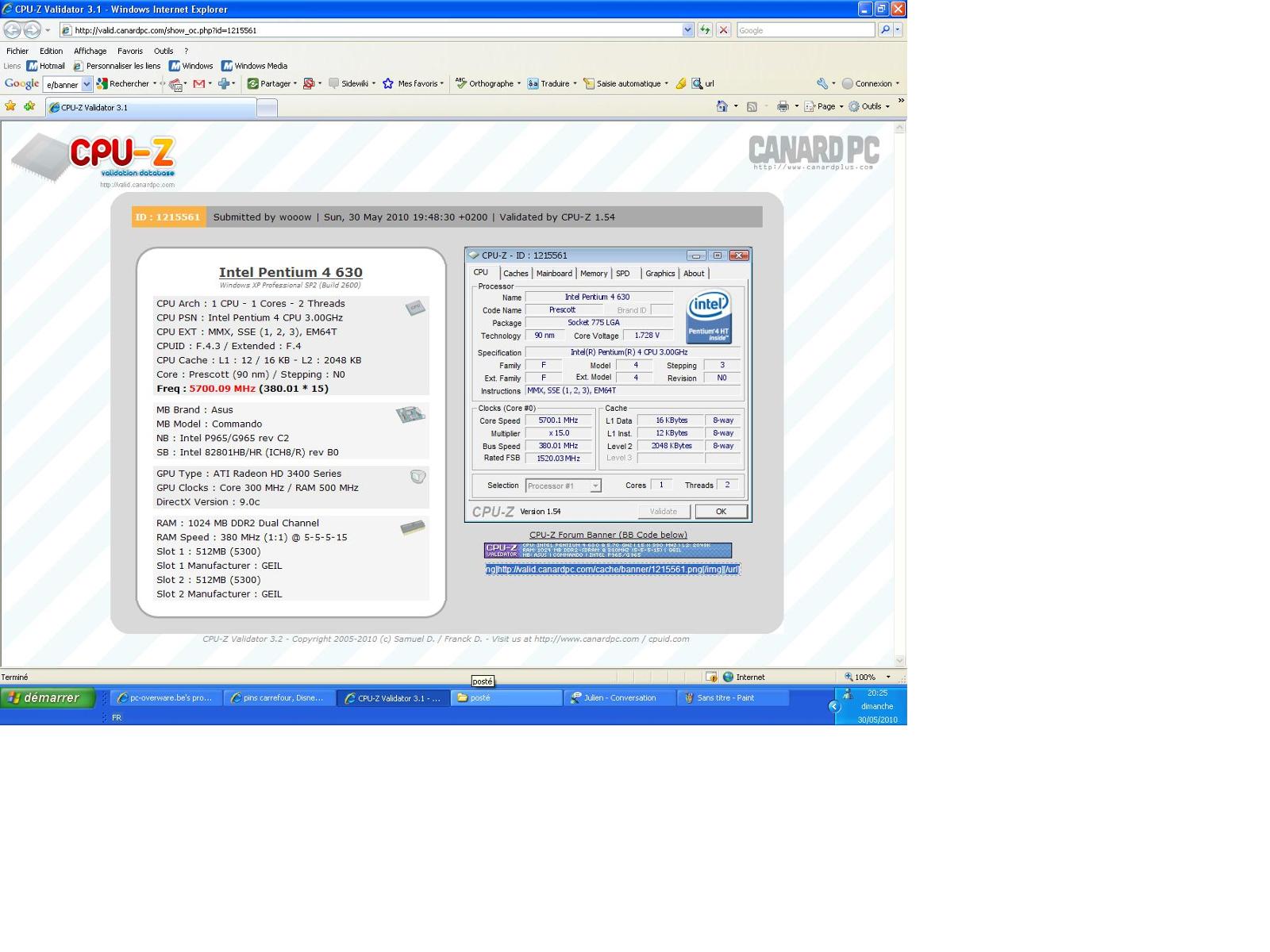Open the Edition menu
This screenshot has width=1270, height=952.
pyautogui.click(x=51, y=51)
